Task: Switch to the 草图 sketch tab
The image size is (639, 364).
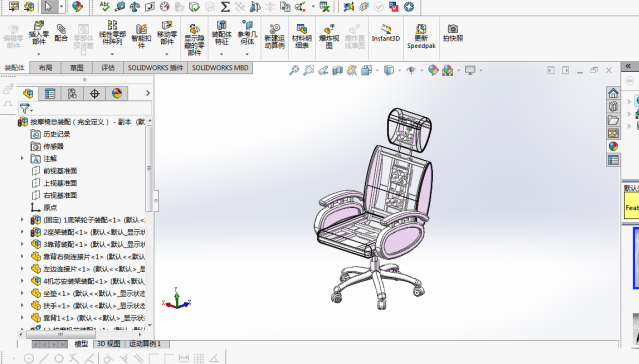Action: [76, 68]
